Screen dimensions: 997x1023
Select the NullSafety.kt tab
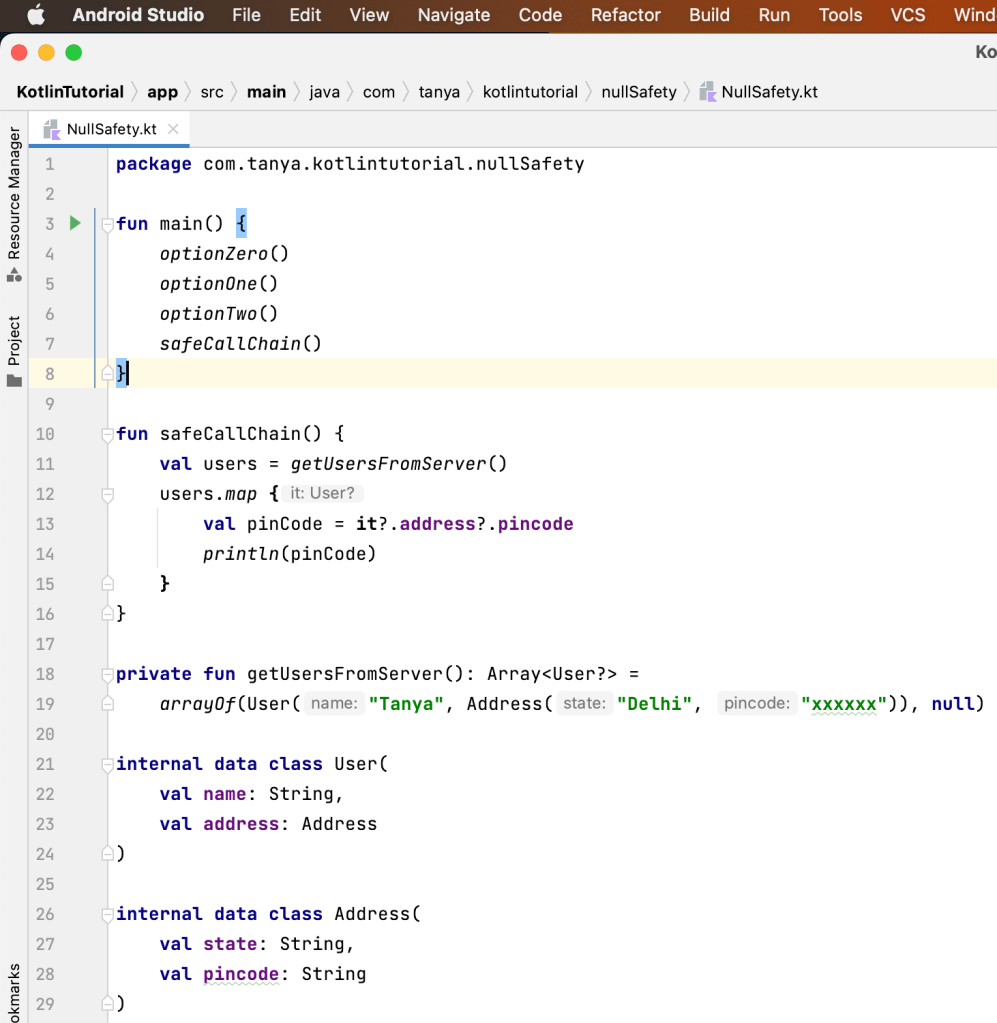(x=111, y=130)
